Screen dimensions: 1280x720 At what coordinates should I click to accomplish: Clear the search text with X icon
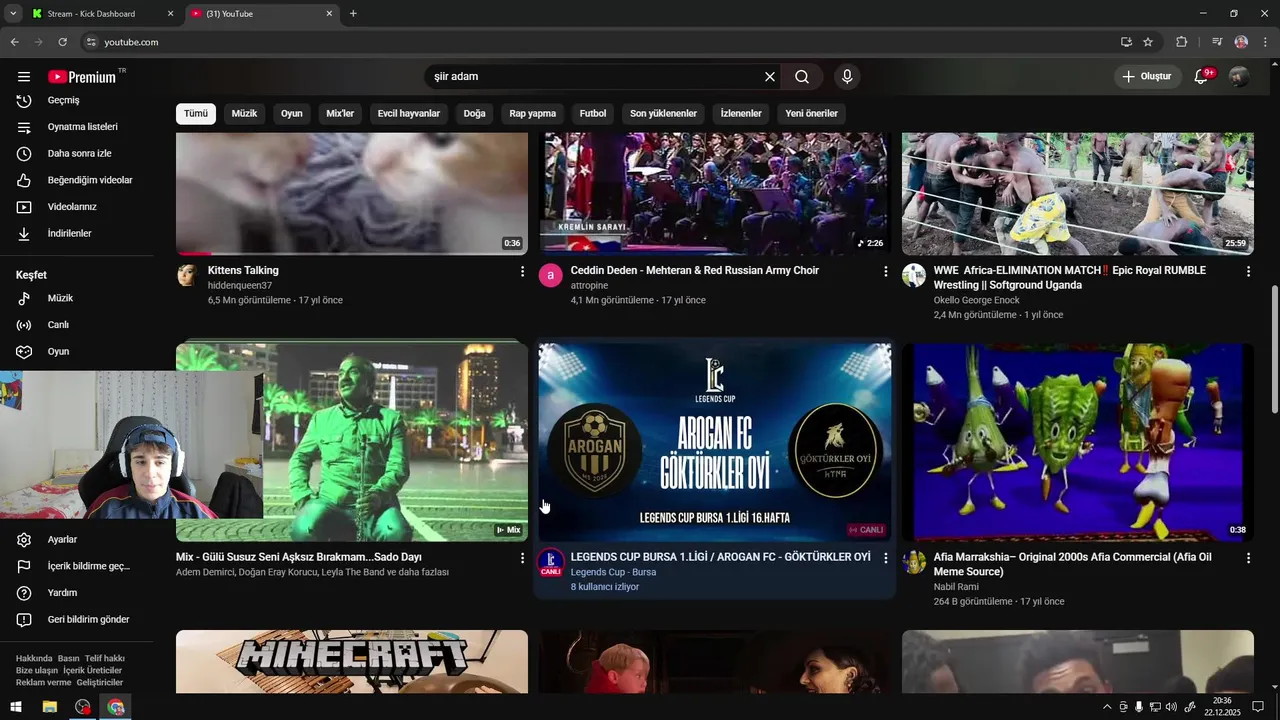770,77
